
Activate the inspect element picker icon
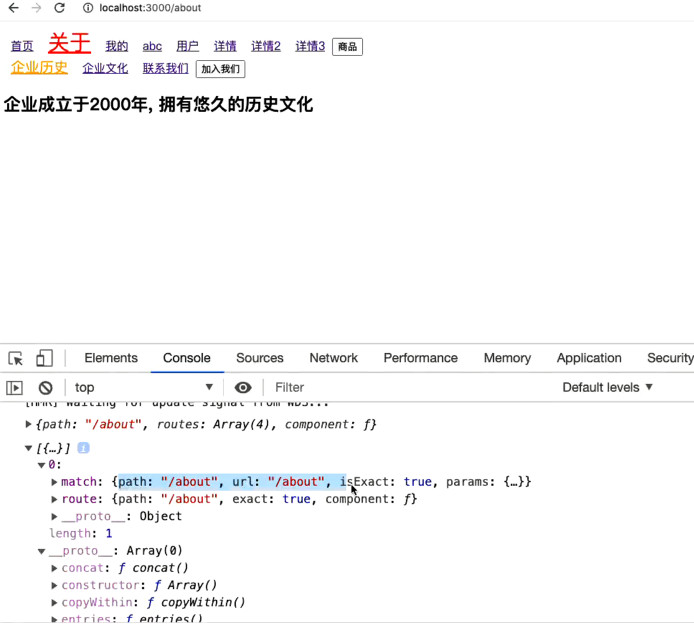16,358
